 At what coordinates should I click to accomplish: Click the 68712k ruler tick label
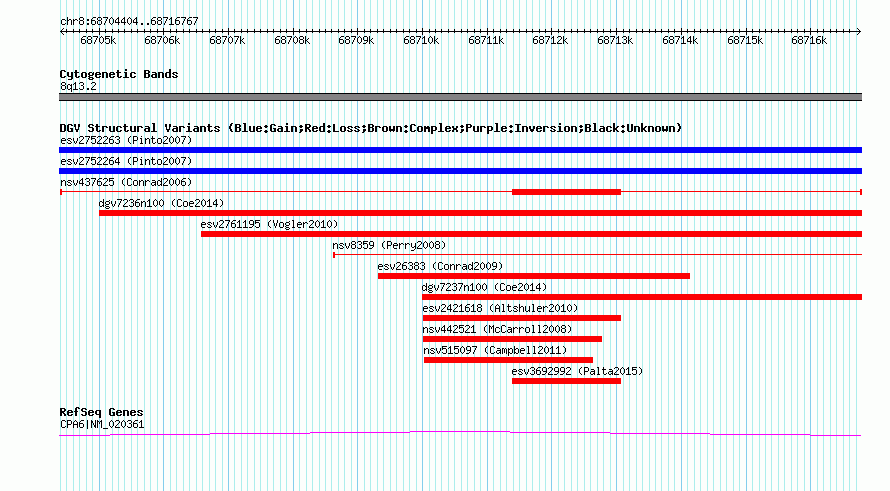coord(550,40)
